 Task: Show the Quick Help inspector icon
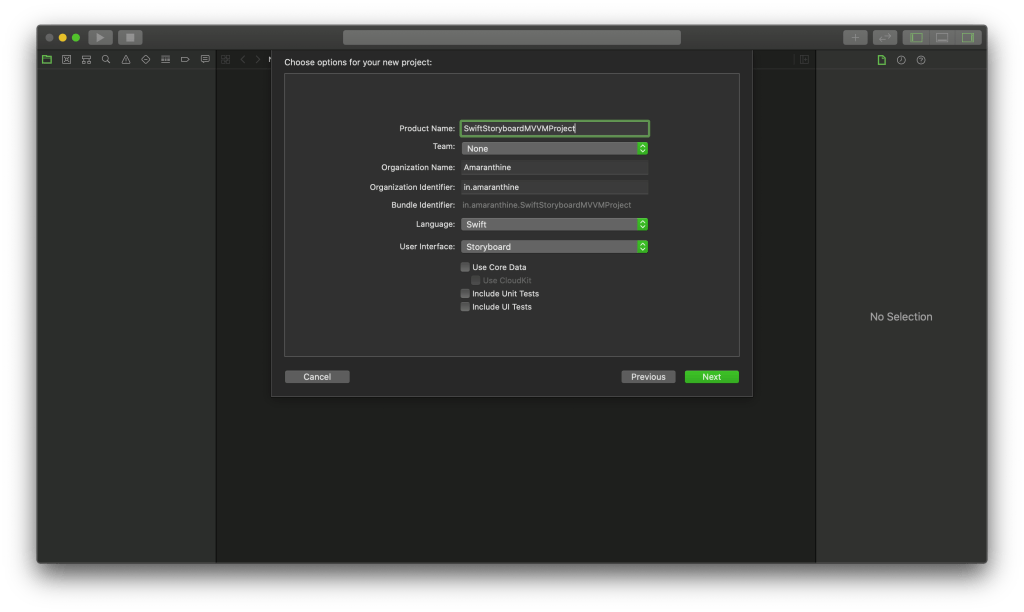(921, 60)
